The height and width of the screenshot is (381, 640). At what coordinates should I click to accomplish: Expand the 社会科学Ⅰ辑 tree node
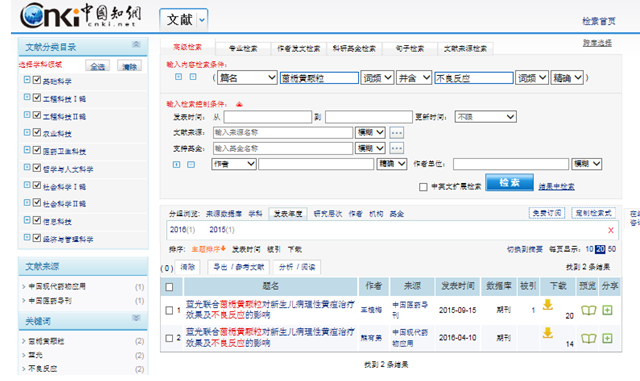(x=27, y=185)
